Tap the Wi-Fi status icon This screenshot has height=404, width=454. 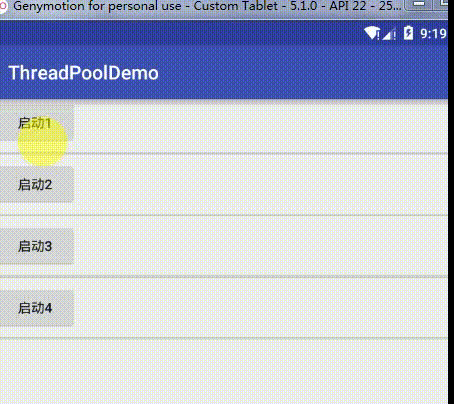pyautogui.click(x=372, y=33)
